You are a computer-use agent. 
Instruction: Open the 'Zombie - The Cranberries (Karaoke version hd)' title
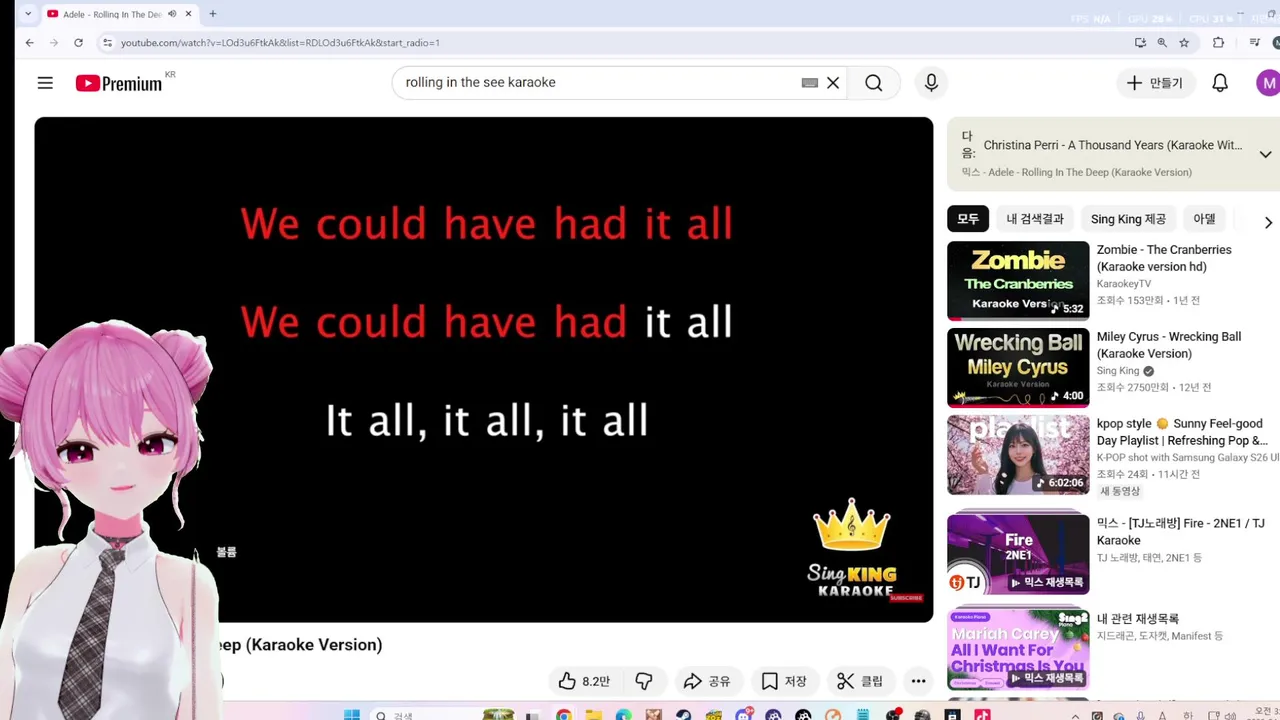pos(1164,258)
